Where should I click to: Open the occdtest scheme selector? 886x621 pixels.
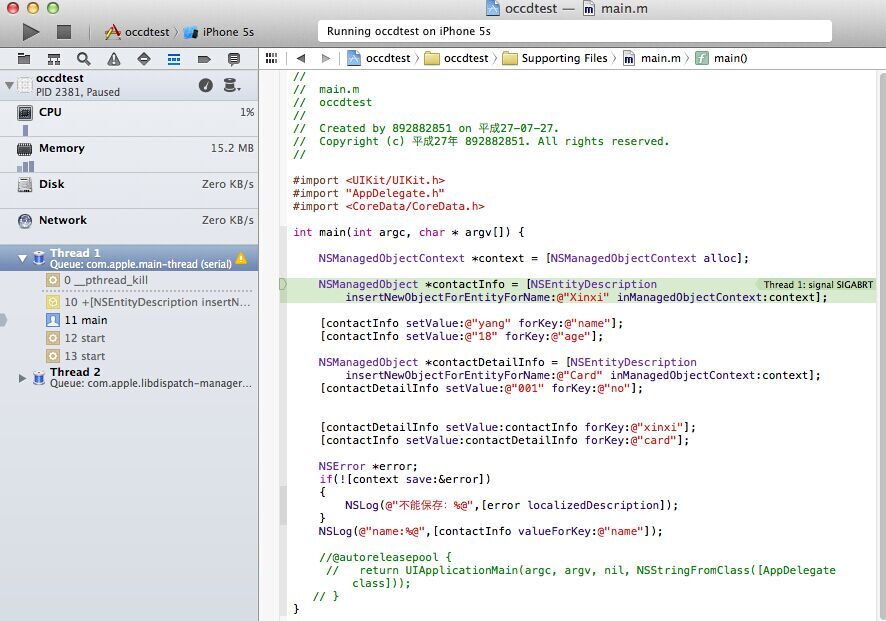137,32
